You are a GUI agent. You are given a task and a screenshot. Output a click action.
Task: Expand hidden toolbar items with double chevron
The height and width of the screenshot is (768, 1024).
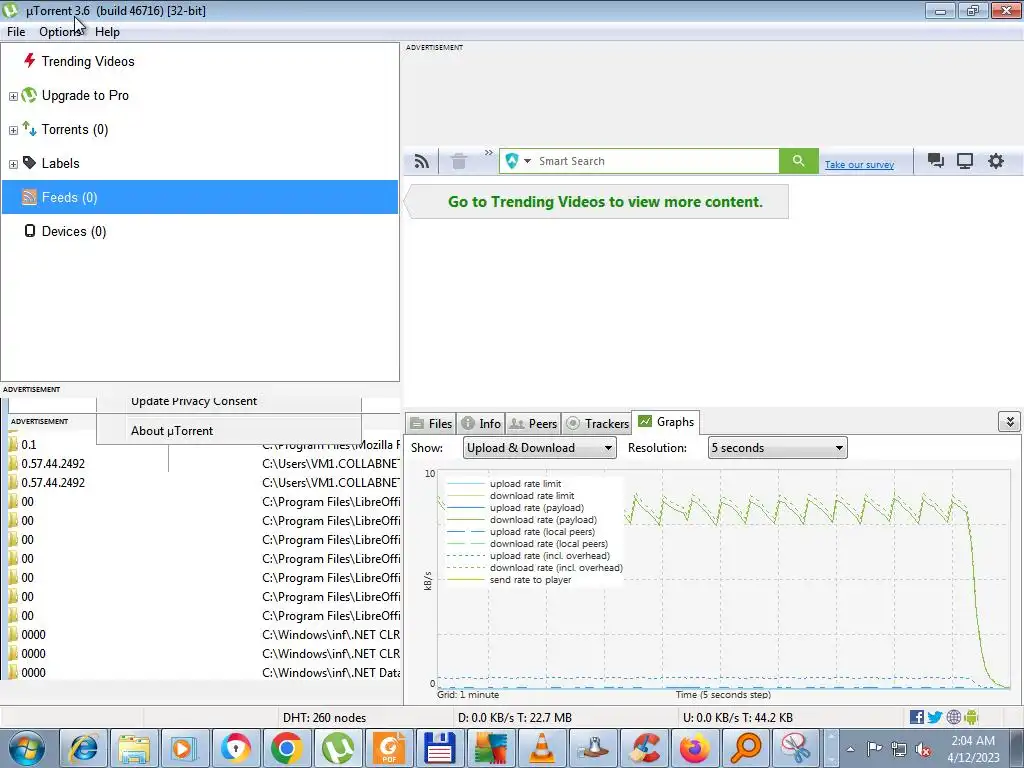coord(488,153)
